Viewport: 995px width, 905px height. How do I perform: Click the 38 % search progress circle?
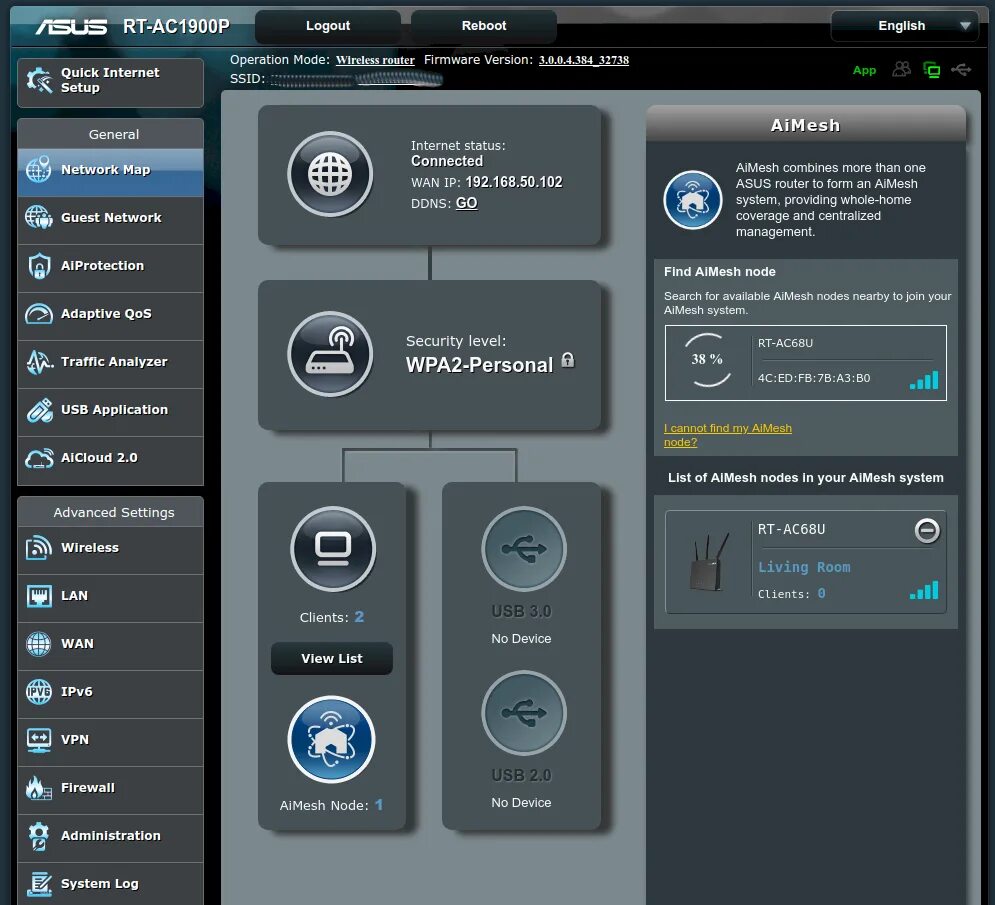pyautogui.click(x=708, y=360)
